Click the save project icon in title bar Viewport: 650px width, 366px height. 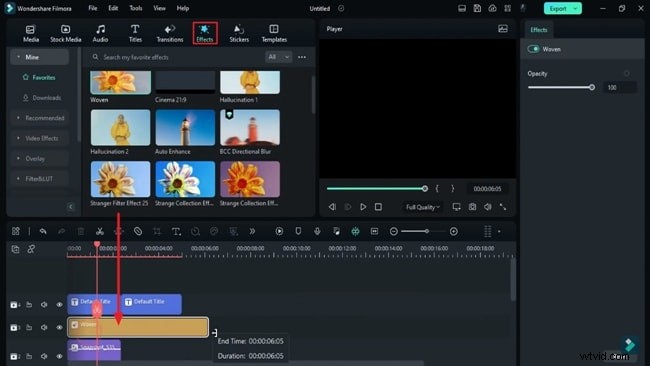(477, 8)
